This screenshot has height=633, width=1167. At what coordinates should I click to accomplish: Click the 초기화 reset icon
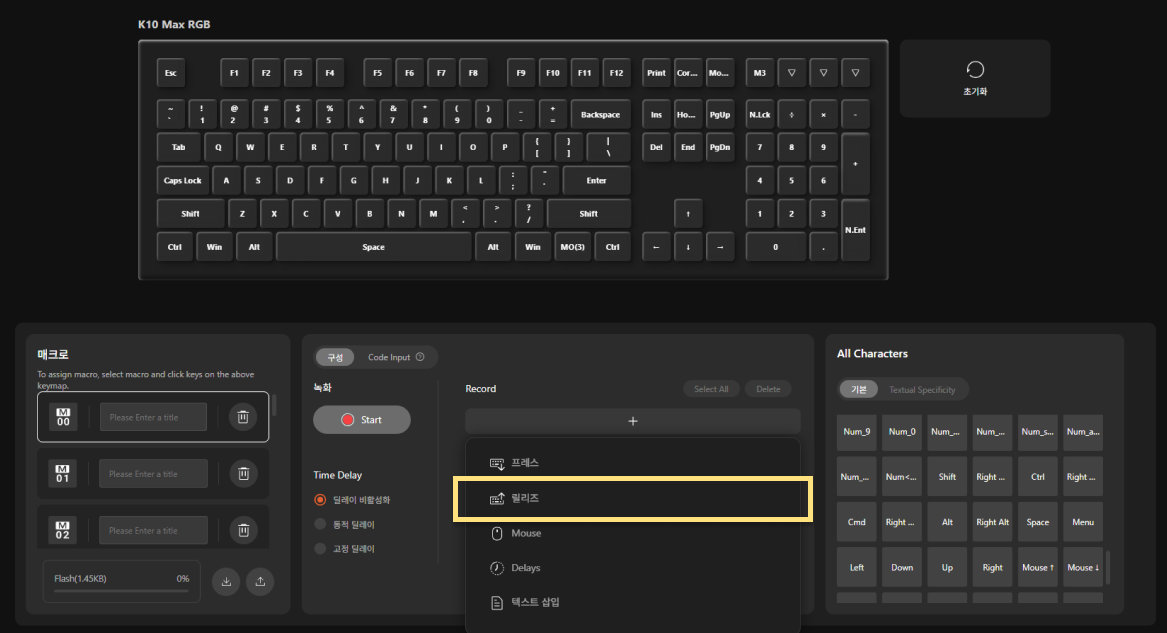975,70
